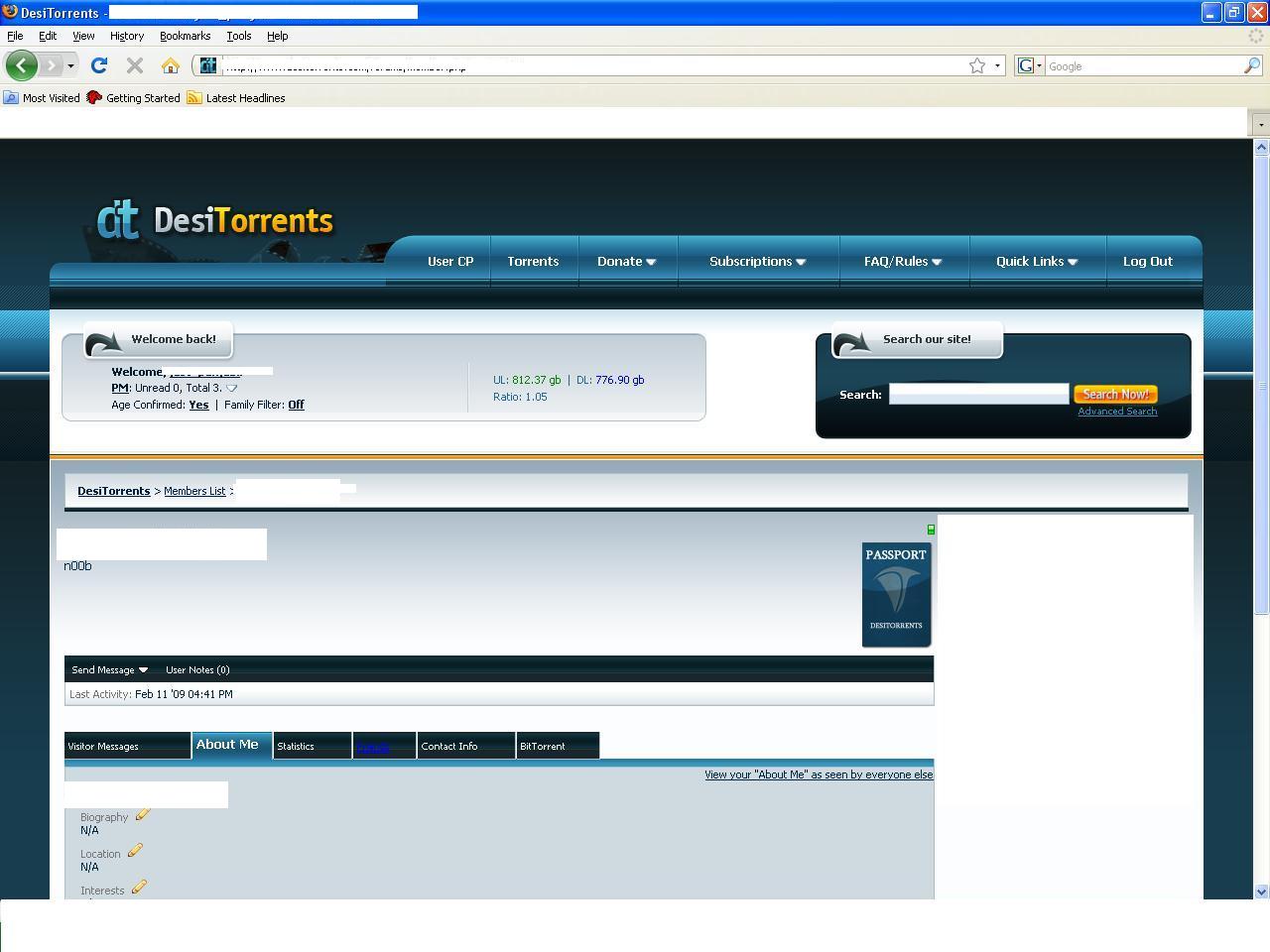This screenshot has height=952, width=1270.
Task: Bookmark this page with the star icon
Action: [x=977, y=65]
